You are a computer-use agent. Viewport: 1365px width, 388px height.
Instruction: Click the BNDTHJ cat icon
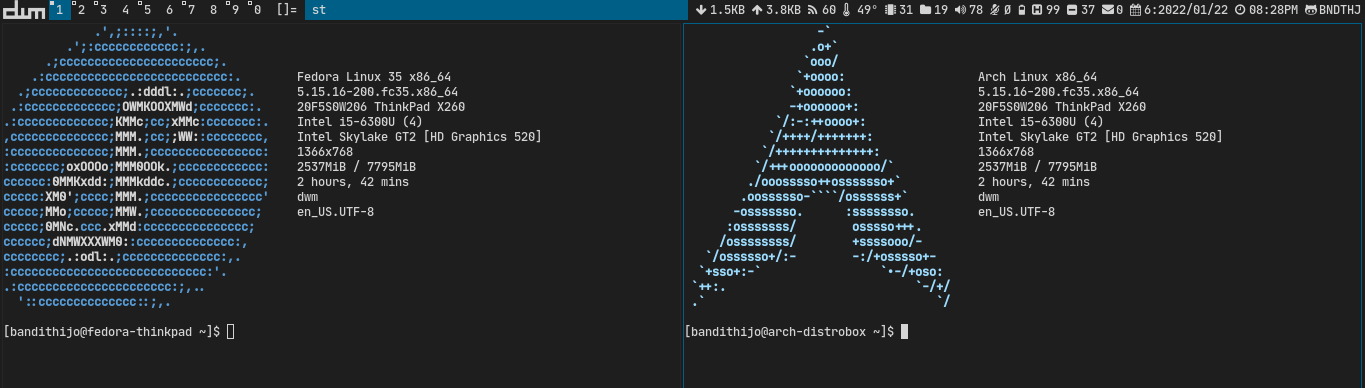click(1310, 10)
